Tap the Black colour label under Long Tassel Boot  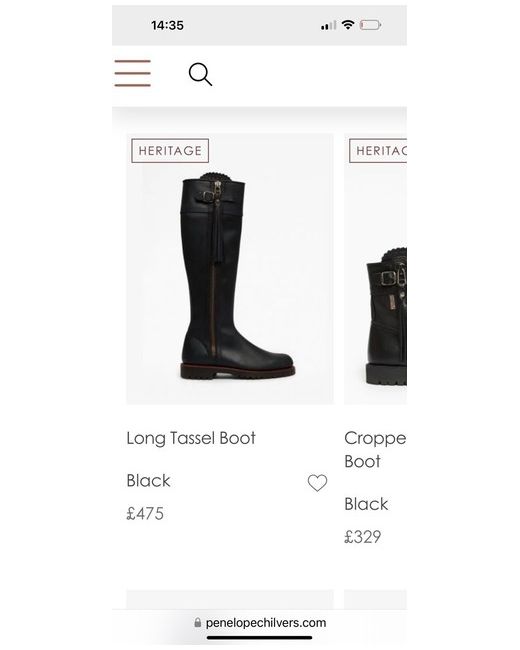point(148,481)
